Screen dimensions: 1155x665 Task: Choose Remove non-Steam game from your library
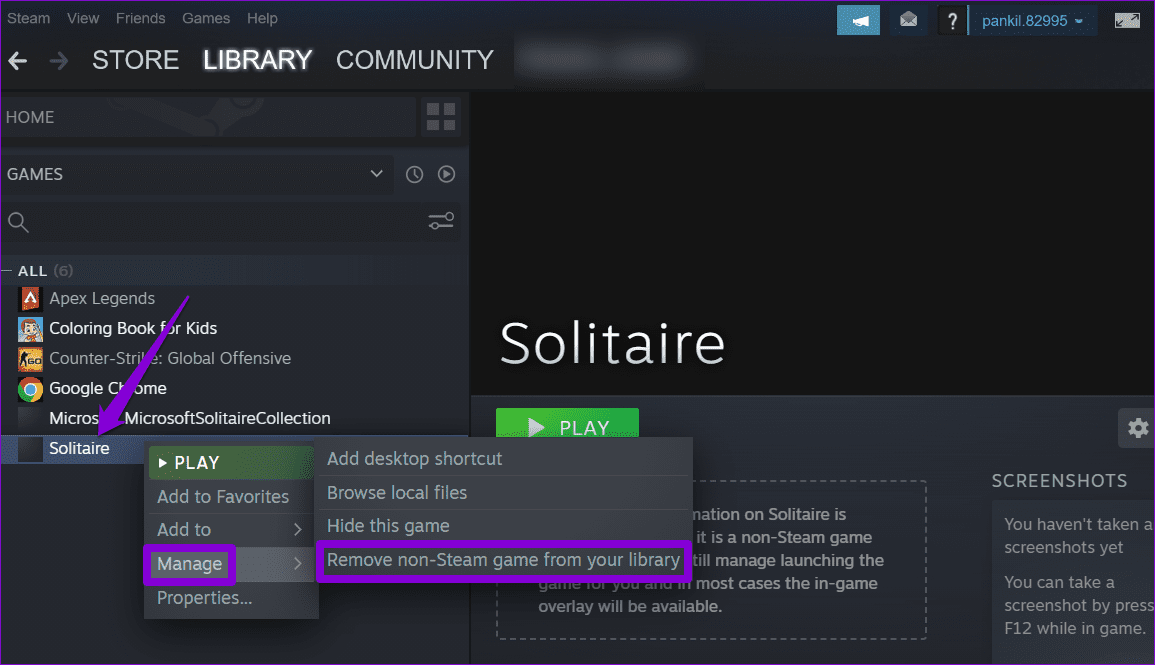tap(504, 560)
